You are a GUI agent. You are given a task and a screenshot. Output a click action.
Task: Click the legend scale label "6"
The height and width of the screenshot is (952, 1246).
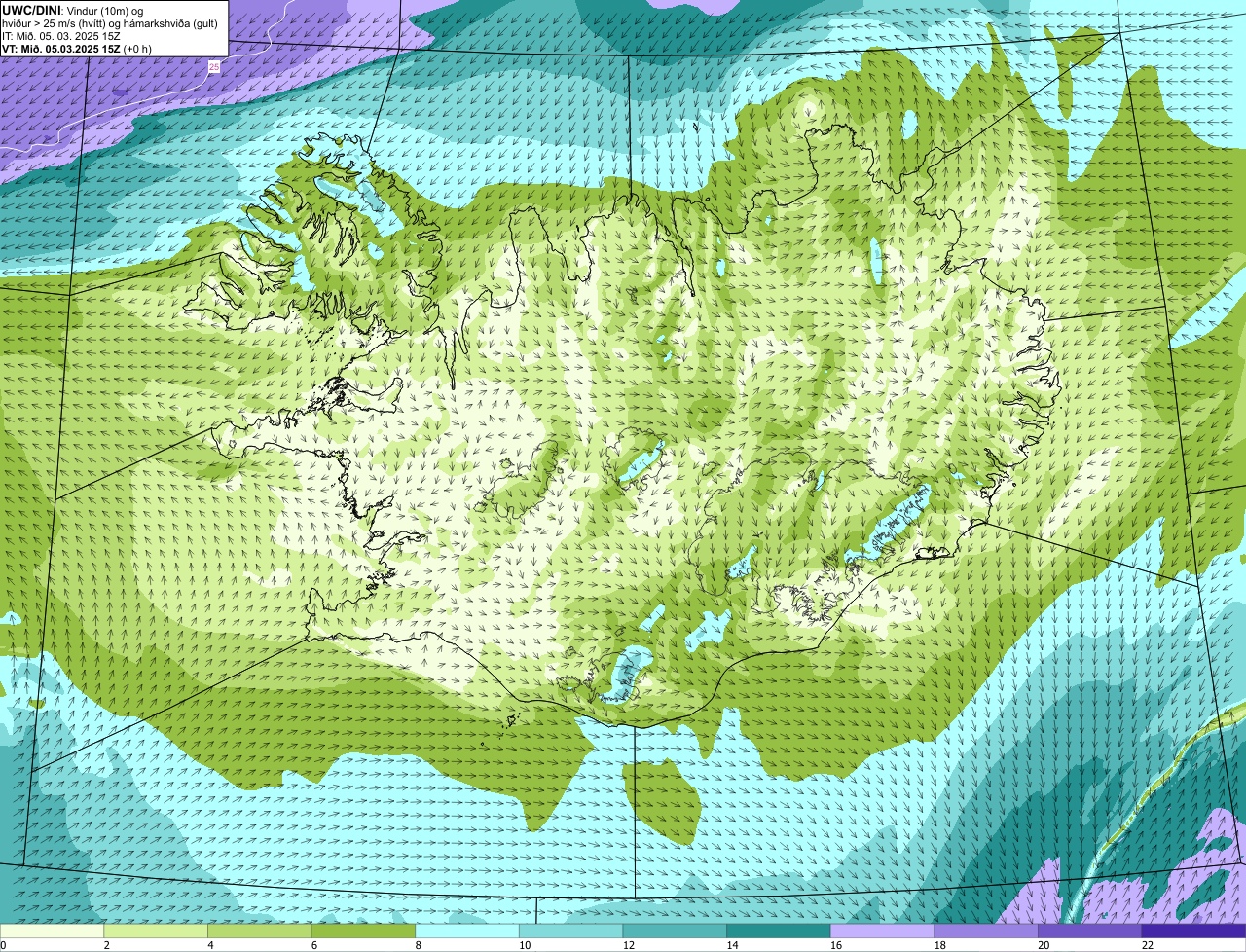click(314, 945)
